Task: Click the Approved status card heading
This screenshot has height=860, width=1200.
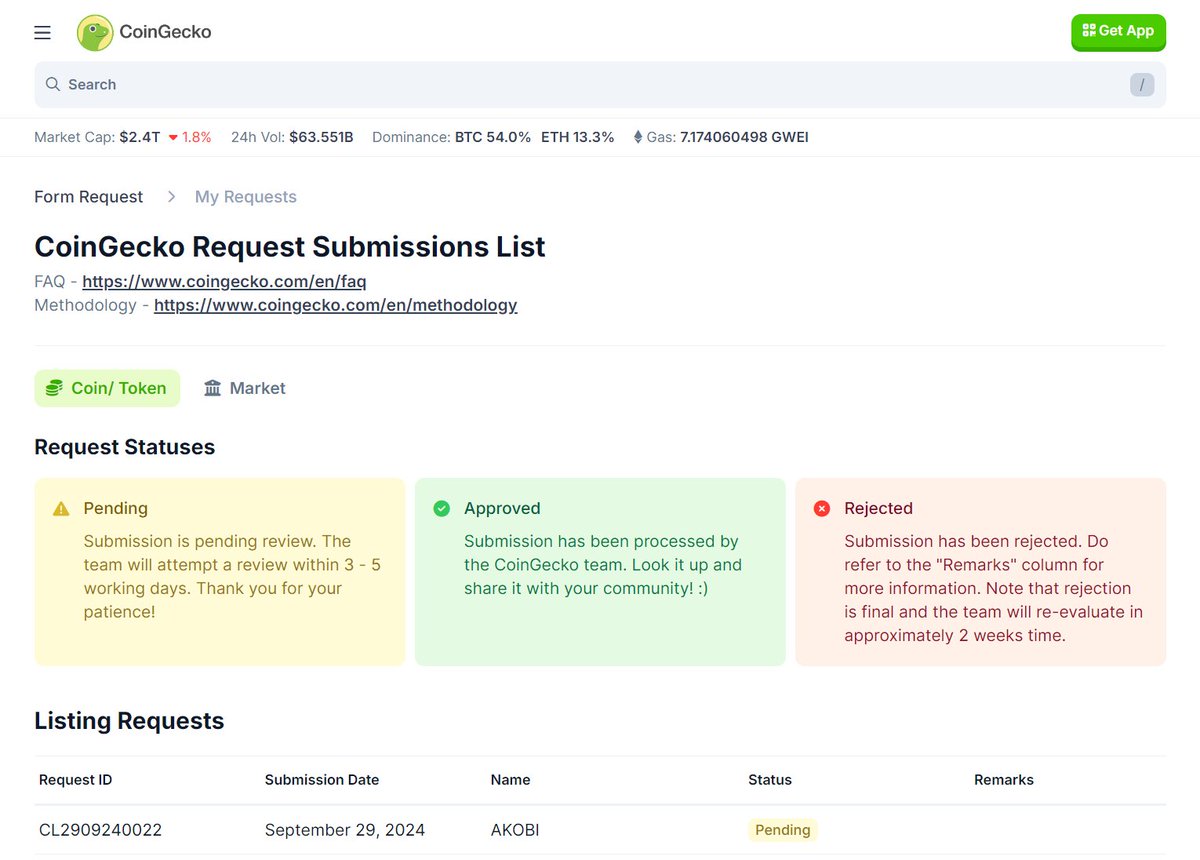Action: (x=502, y=509)
